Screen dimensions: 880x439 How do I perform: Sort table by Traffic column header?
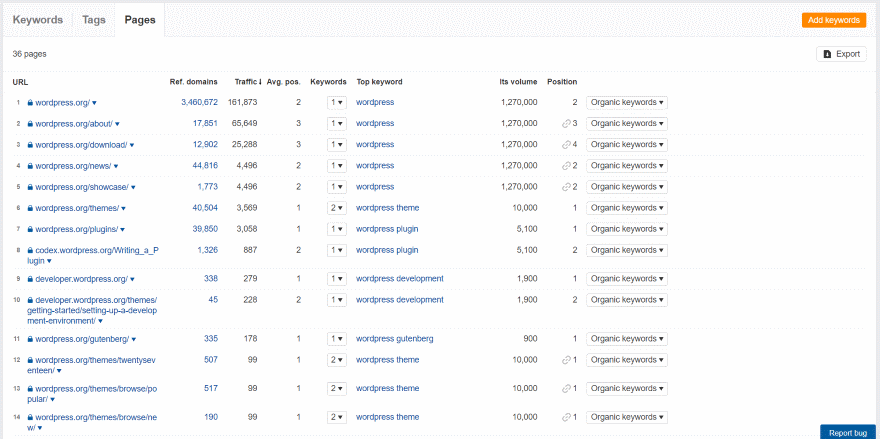(x=246, y=82)
